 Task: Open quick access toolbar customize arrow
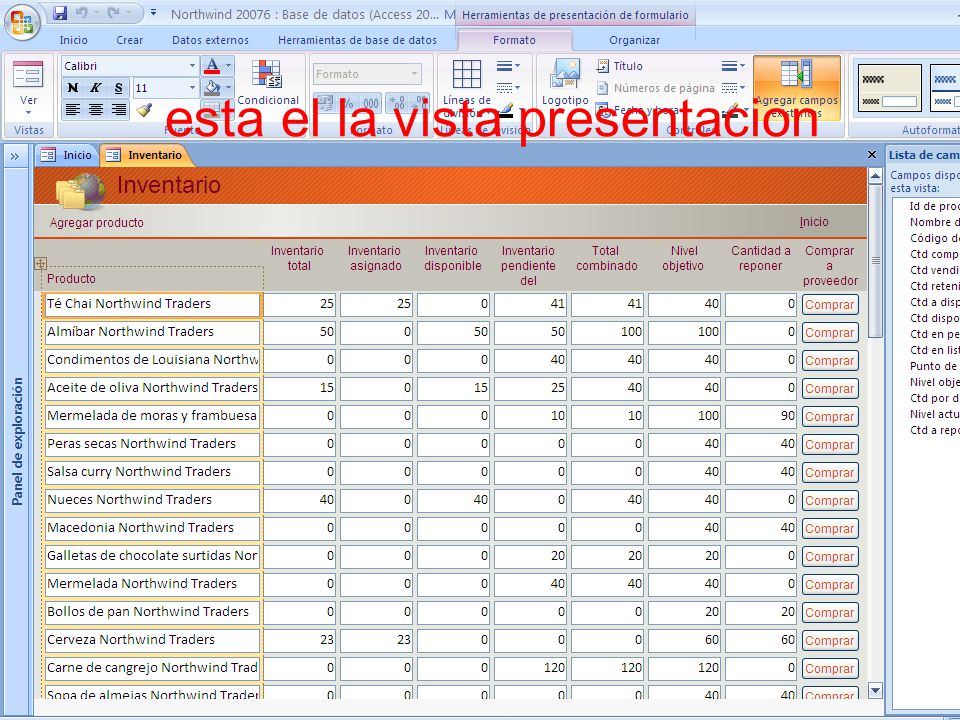point(154,12)
